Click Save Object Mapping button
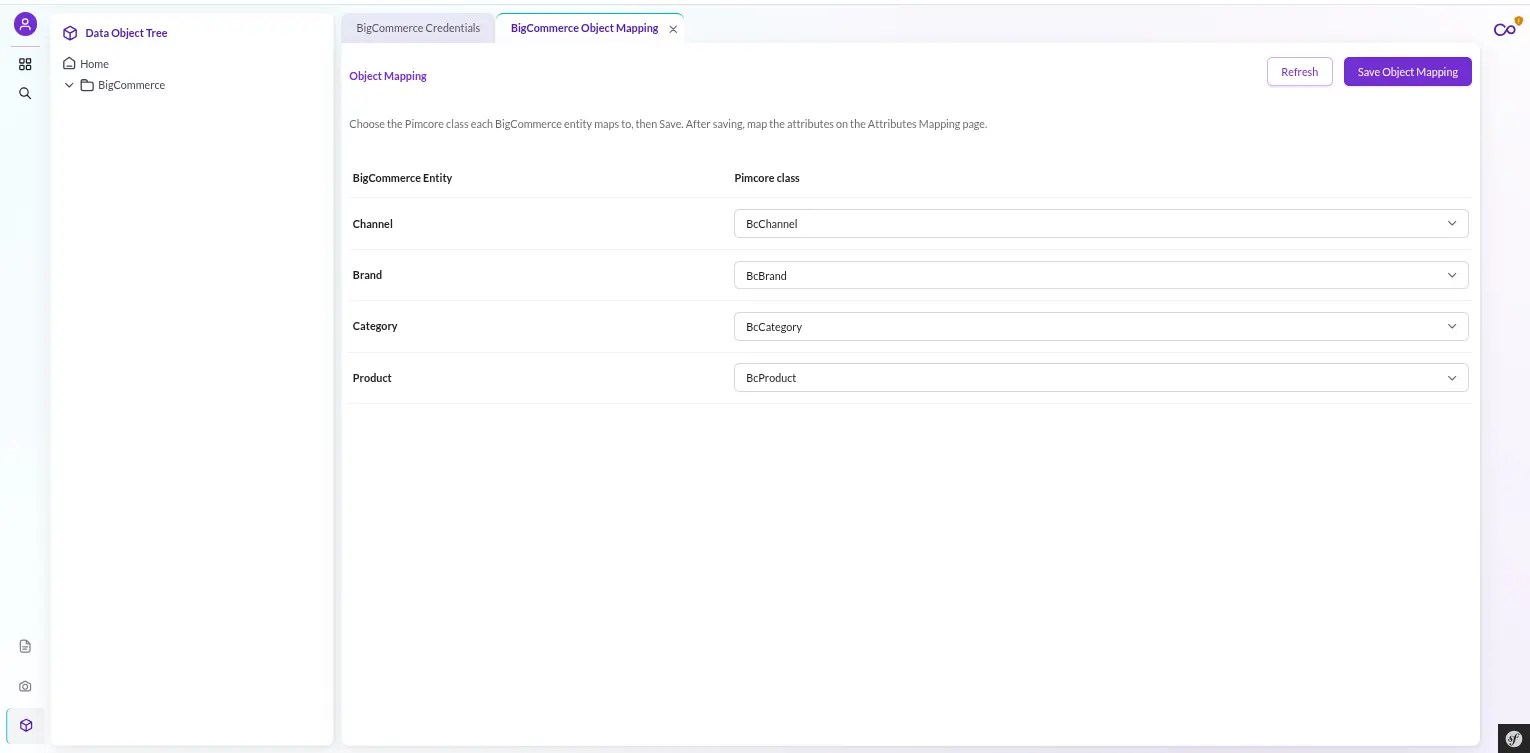Image resolution: width=1530 pixels, height=753 pixels. (x=1407, y=72)
